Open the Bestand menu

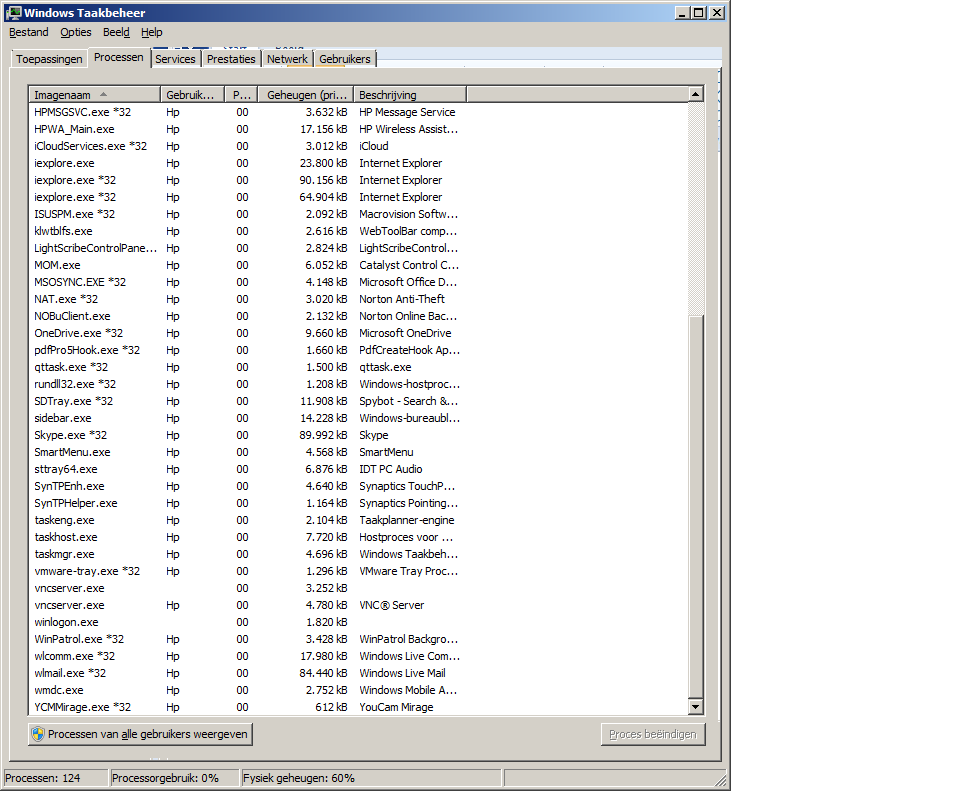click(29, 32)
